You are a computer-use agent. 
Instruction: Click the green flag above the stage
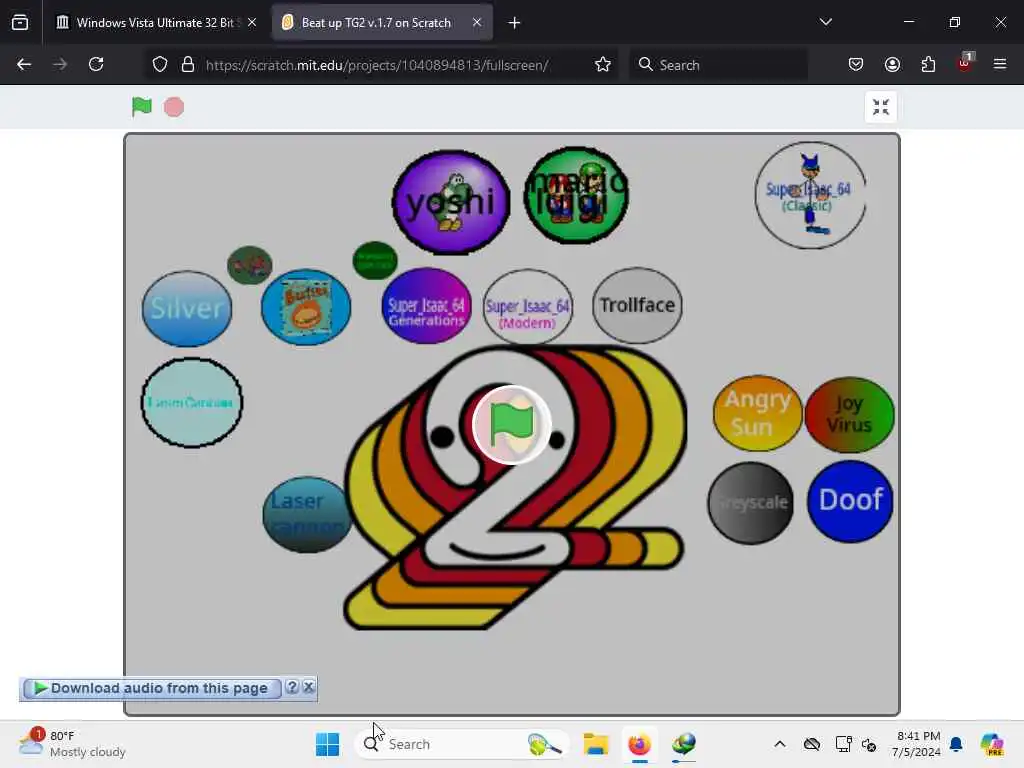click(x=142, y=106)
